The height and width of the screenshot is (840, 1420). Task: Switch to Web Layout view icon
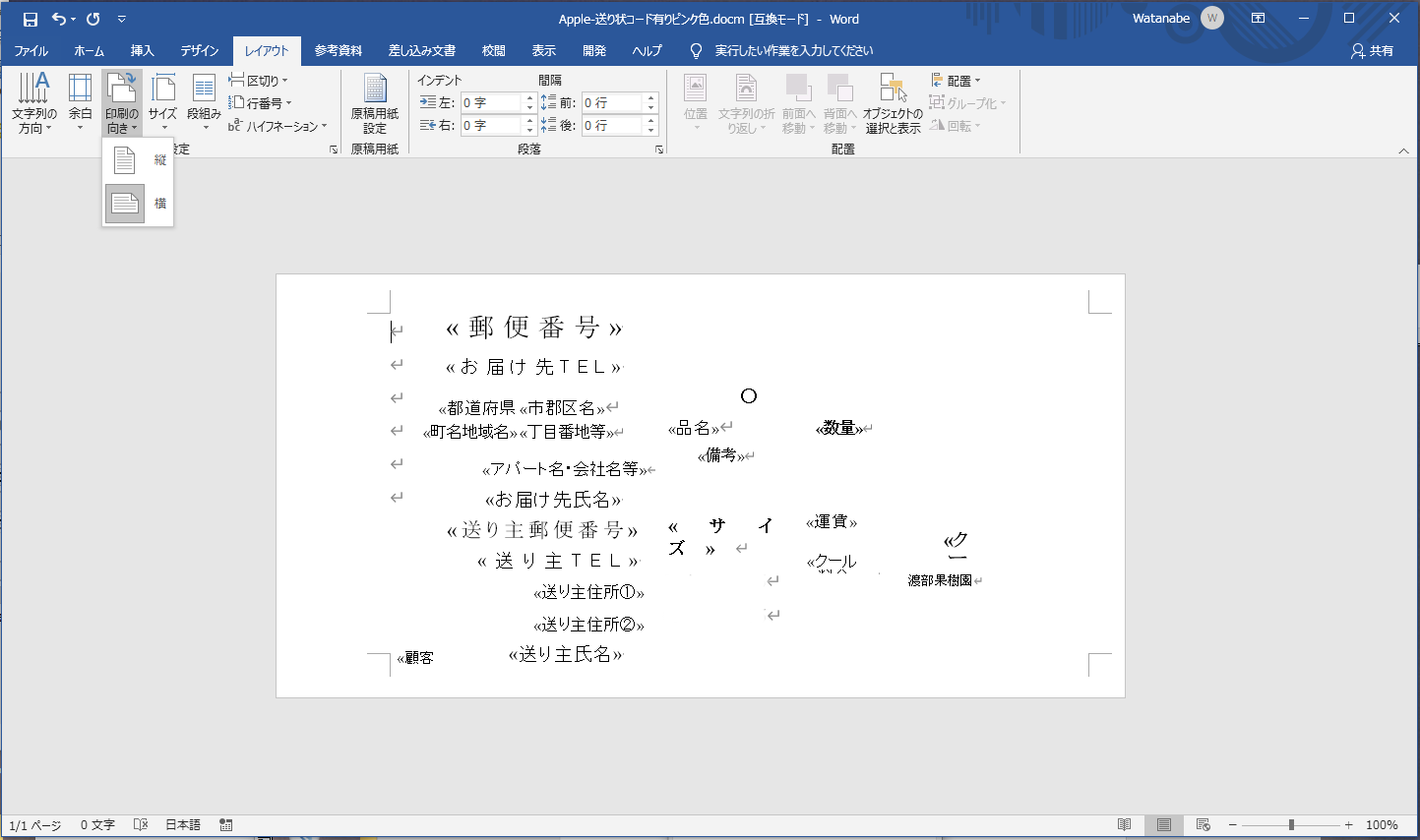(x=1203, y=825)
